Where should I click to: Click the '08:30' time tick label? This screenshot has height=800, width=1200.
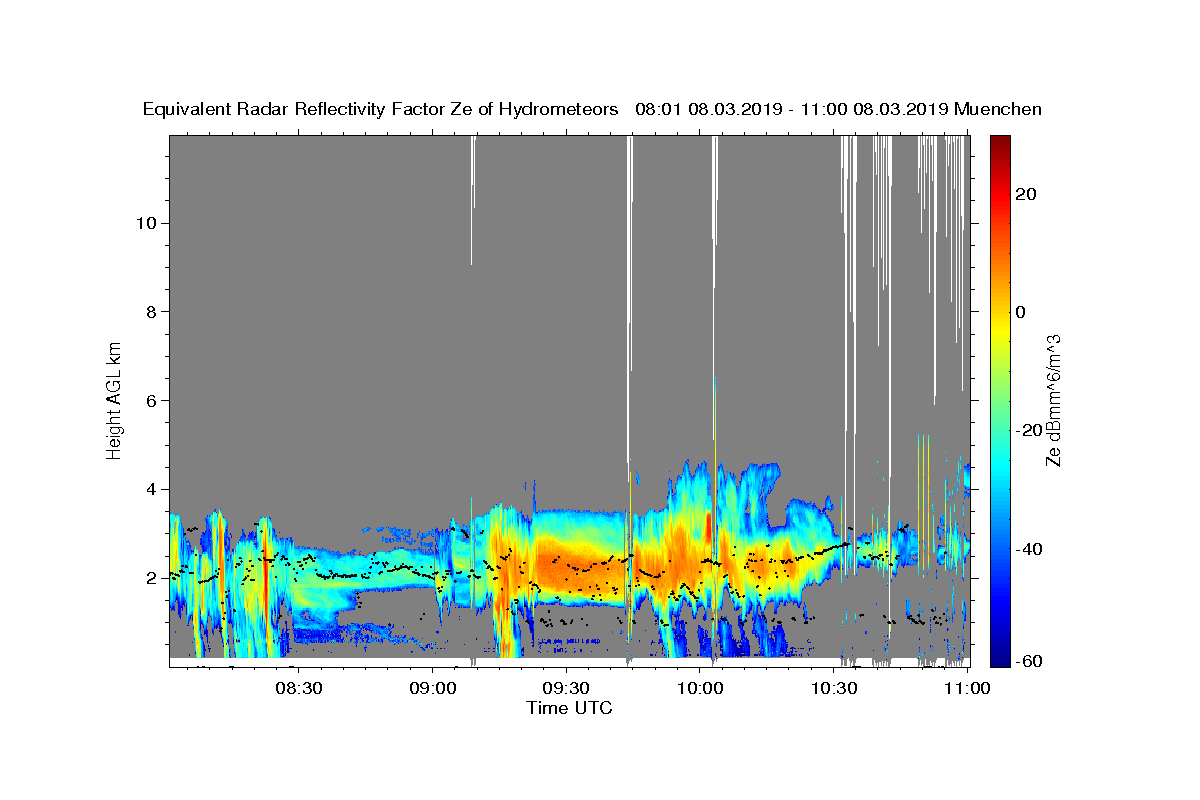click(299, 688)
